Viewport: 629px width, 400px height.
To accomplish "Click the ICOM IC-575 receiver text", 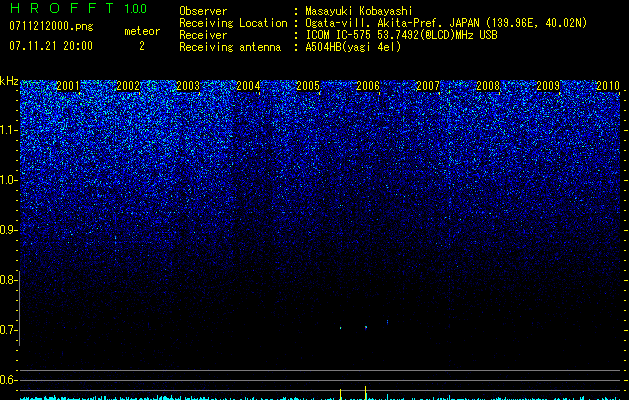I will 401,35.
